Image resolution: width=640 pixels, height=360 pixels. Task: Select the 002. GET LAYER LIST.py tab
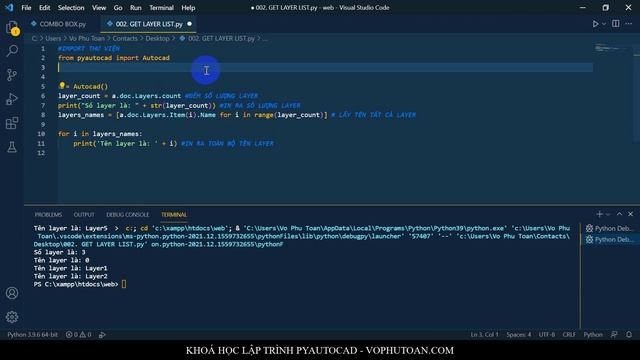(149, 24)
